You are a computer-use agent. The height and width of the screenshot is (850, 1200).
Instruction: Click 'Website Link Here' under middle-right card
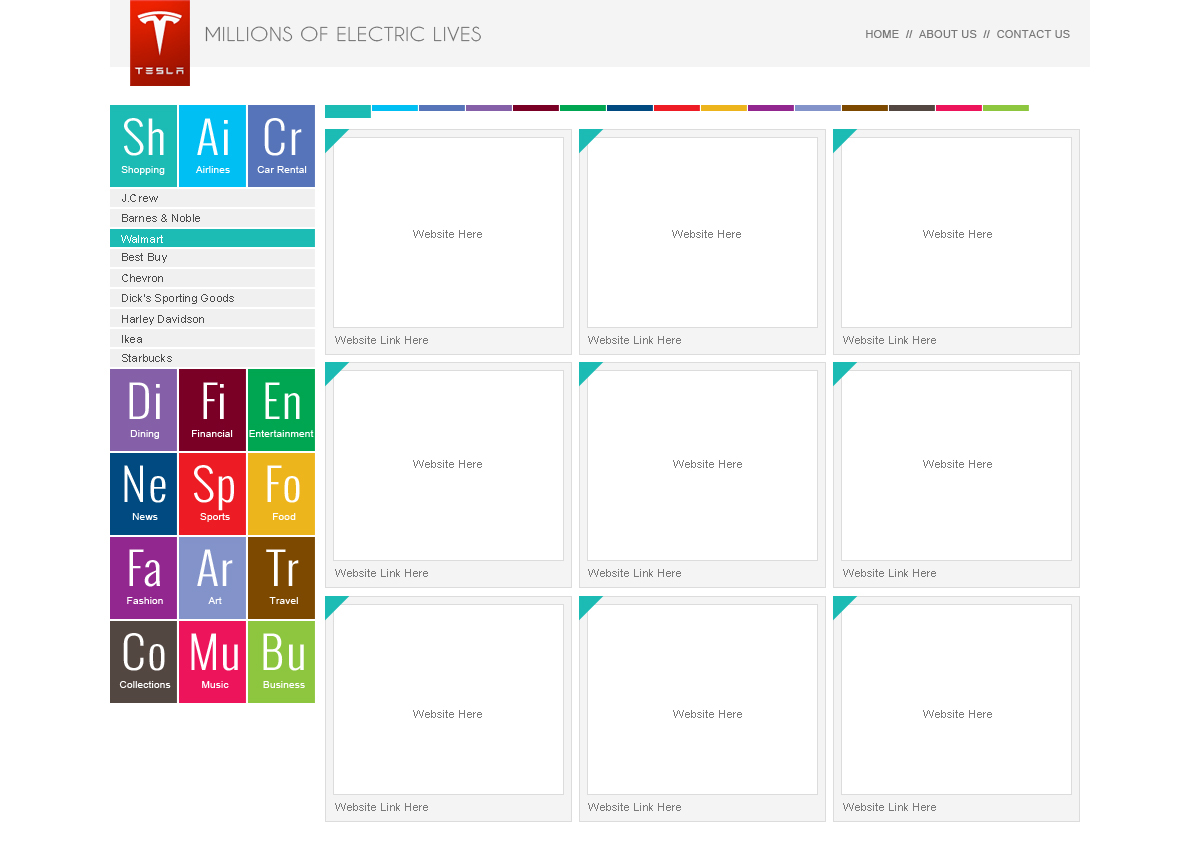pos(890,573)
